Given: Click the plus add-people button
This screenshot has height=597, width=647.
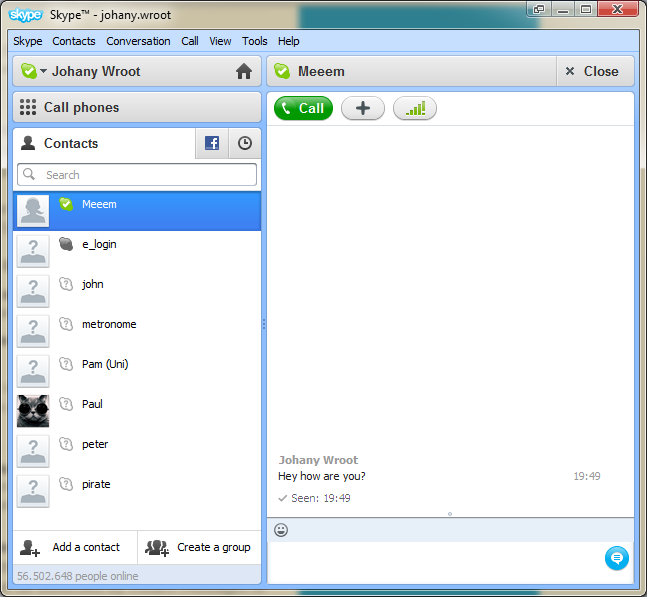Looking at the screenshot, I should point(363,109).
